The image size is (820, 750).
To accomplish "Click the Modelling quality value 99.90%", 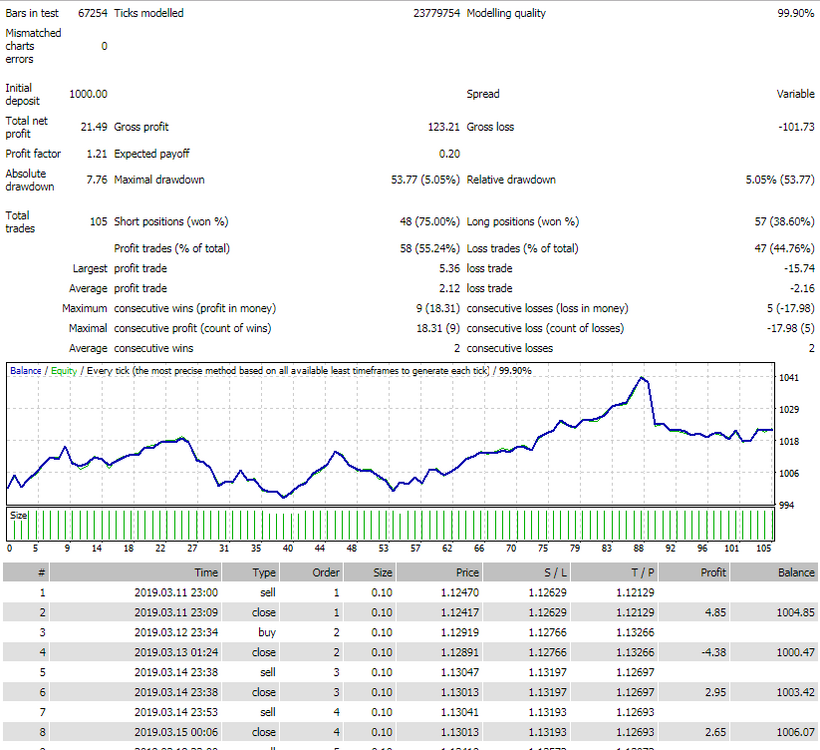I will point(795,13).
